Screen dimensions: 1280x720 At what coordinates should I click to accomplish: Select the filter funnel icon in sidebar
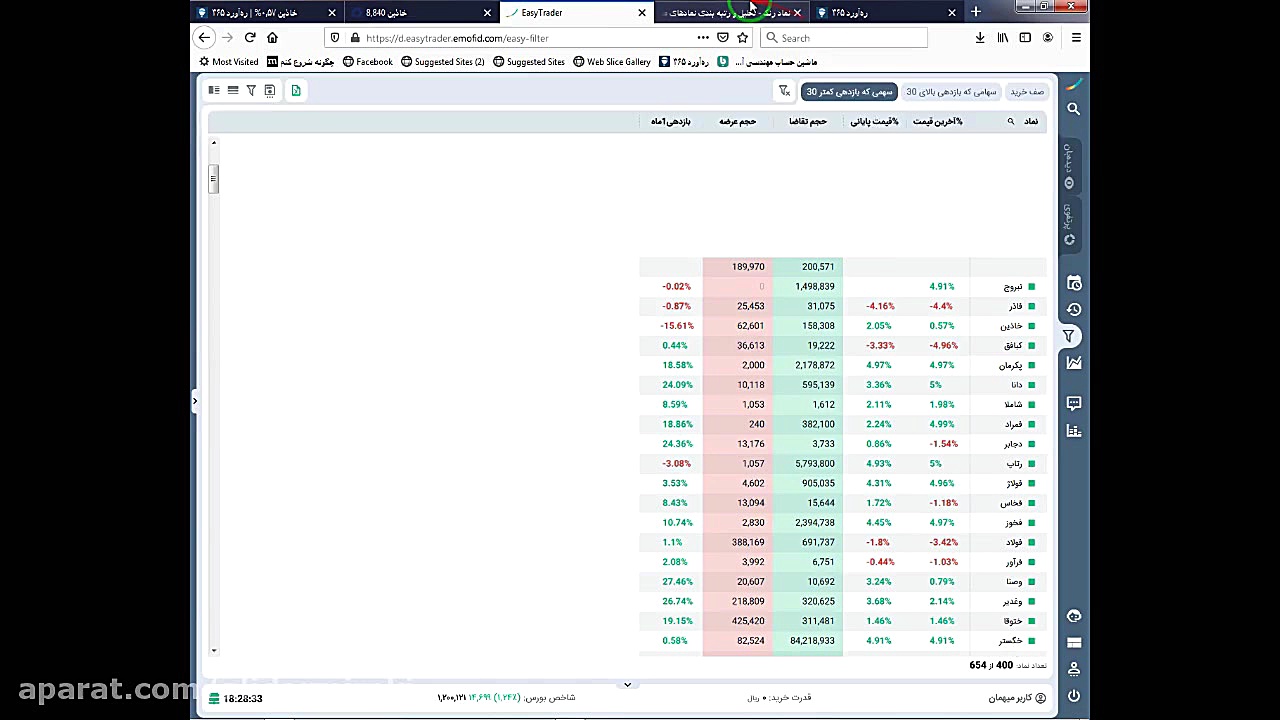point(1069,336)
